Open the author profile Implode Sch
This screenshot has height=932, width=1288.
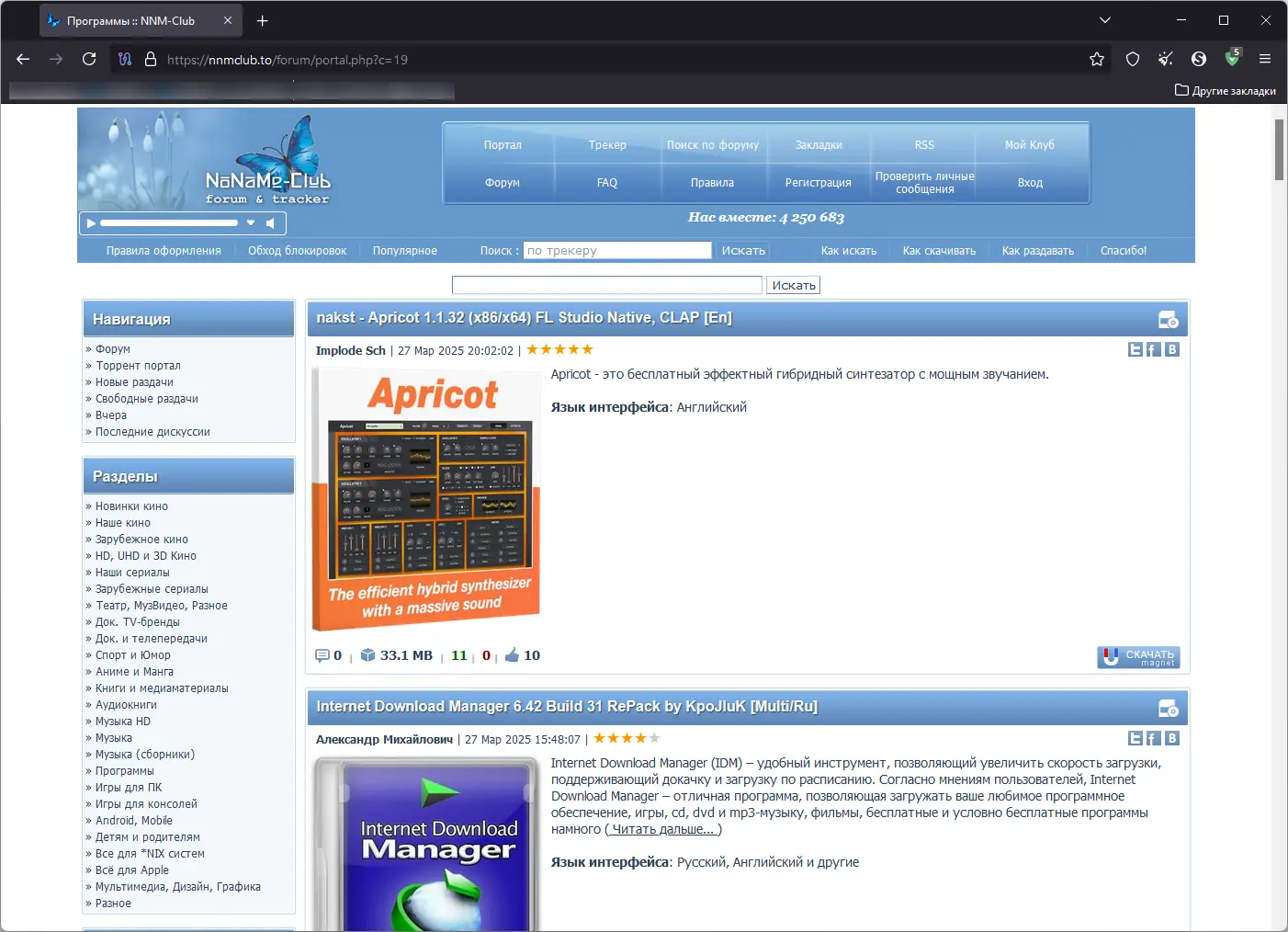click(351, 350)
